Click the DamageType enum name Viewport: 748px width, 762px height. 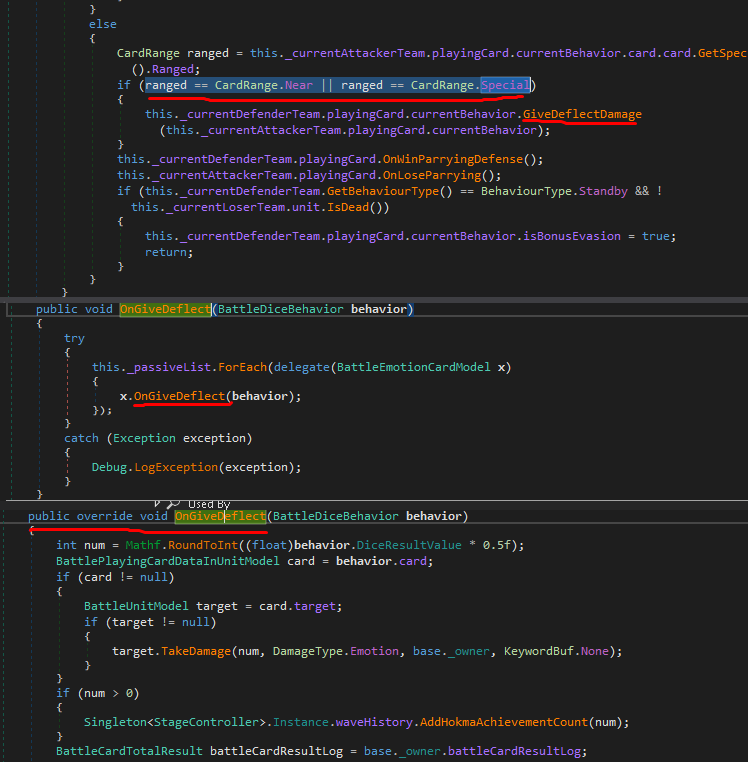coord(308,652)
